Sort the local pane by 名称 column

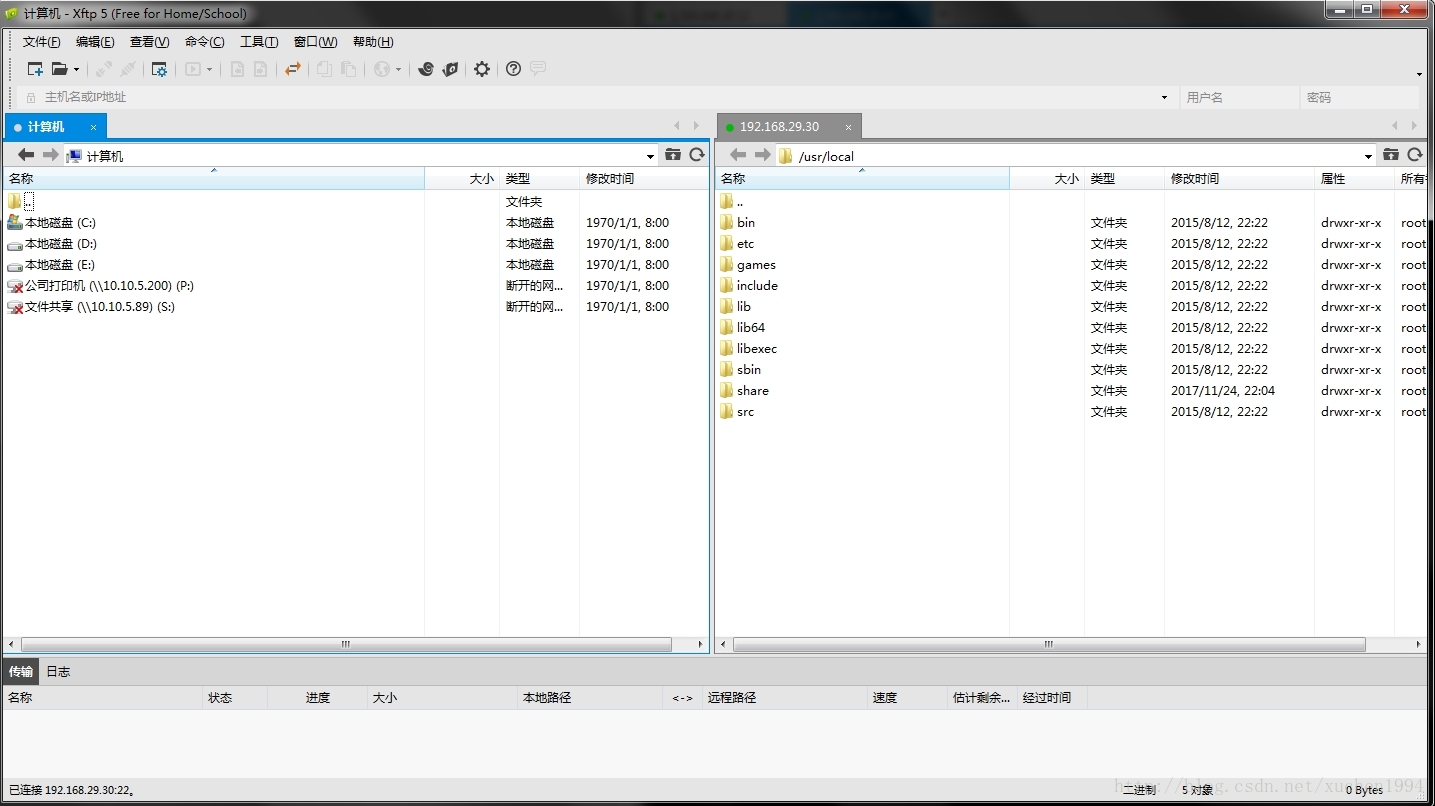tap(214, 179)
